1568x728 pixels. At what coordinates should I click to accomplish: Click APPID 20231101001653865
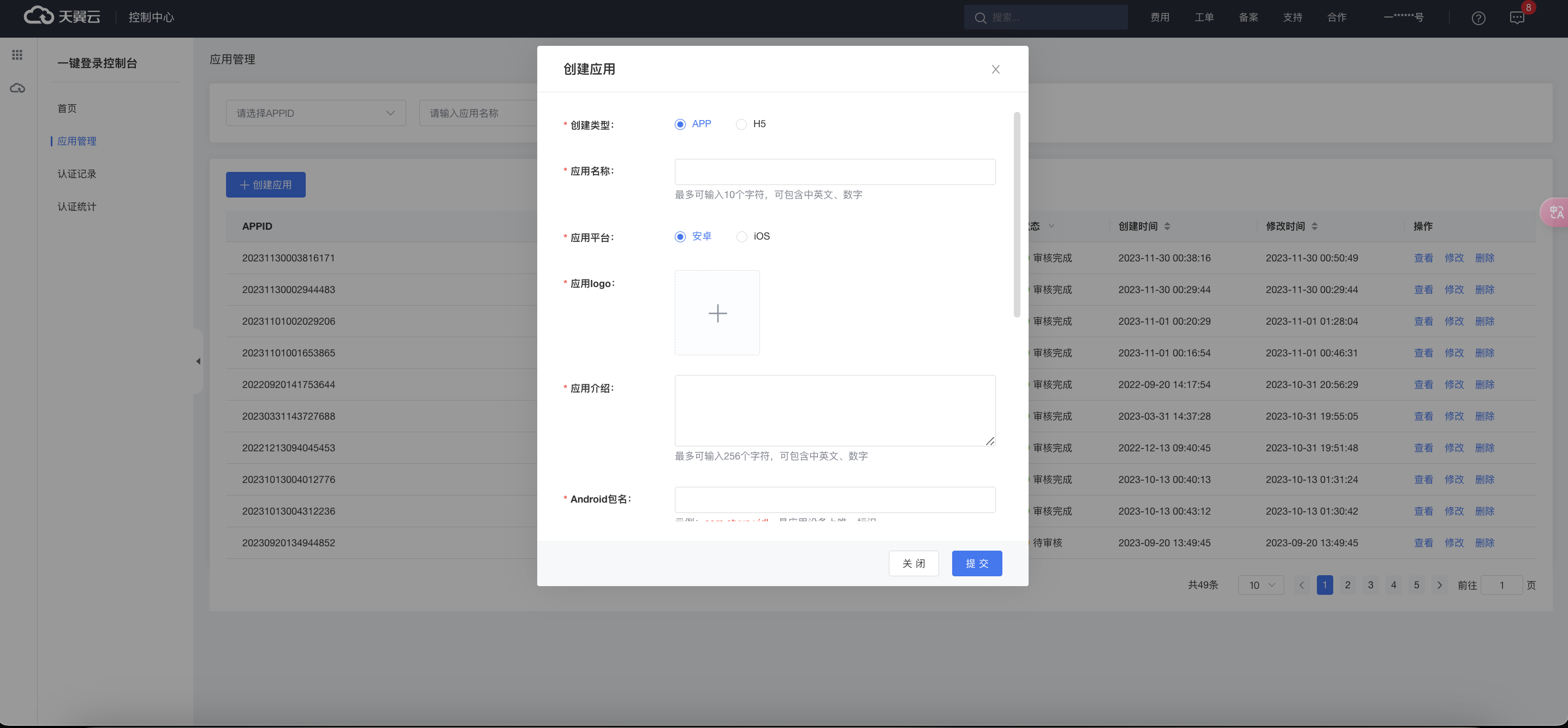coord(288,353)
